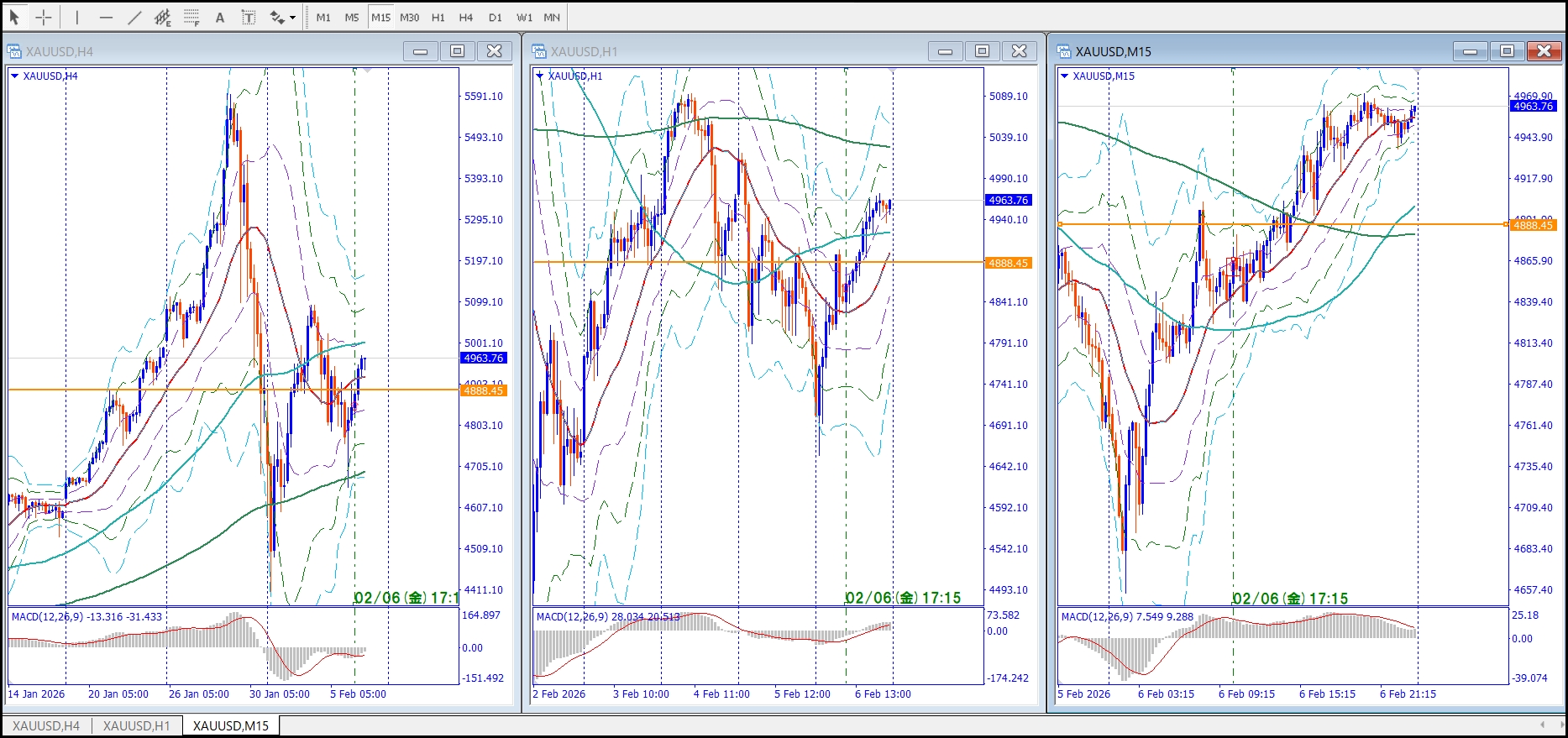Activate the crosshair tool
This screenshot has height=738, width=1568.
pyautogui.click(x=44, y=17)
